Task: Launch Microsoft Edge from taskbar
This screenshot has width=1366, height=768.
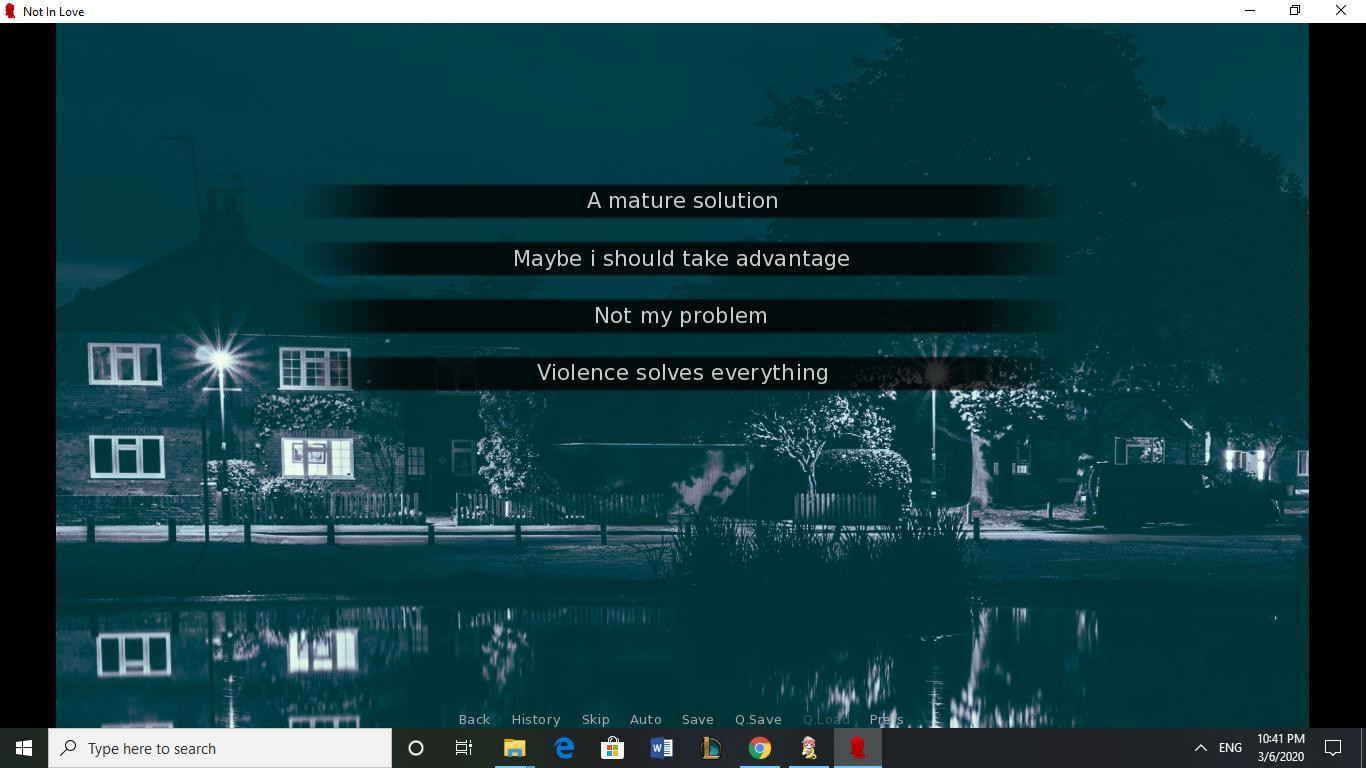Action: click(564, 748)
